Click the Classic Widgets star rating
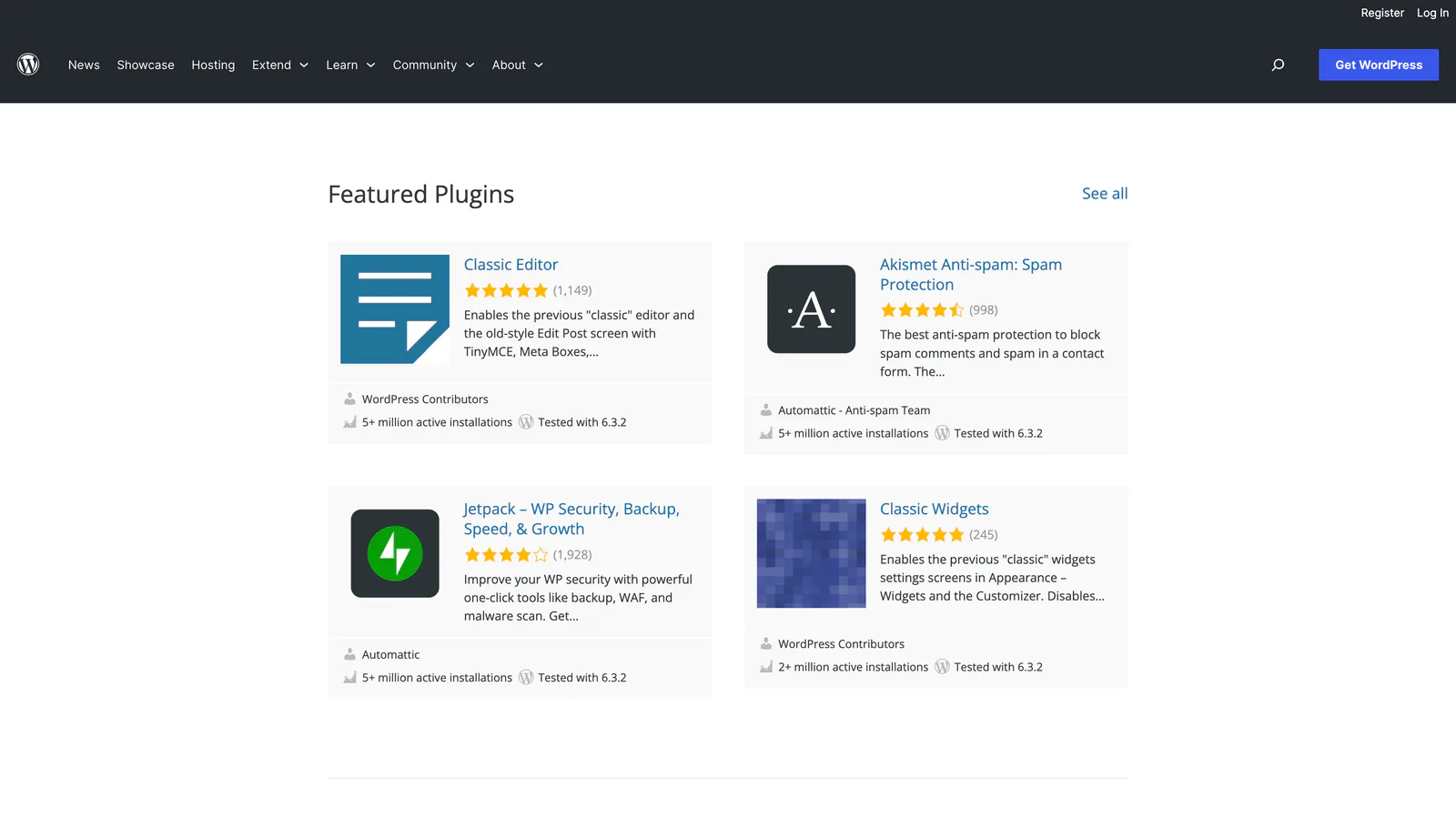This screenshot has height=838, width=1456. point(922,535)
